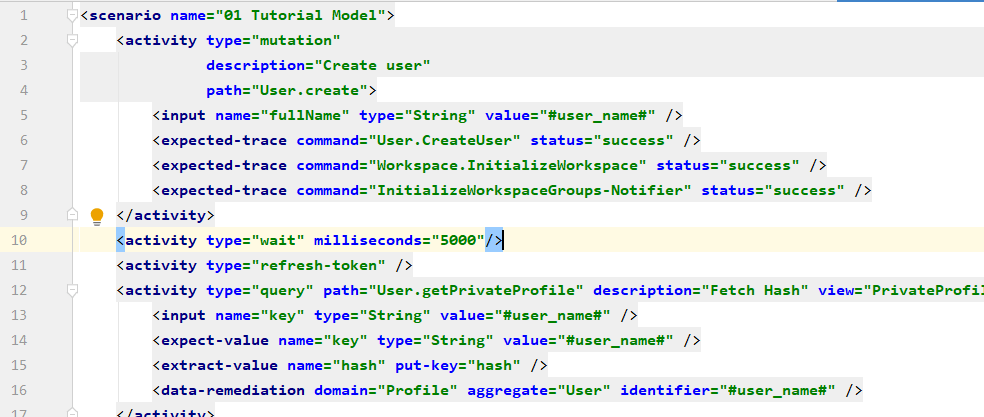
Task: Click the scenario tag name on line 1
Action: [125, 15]
